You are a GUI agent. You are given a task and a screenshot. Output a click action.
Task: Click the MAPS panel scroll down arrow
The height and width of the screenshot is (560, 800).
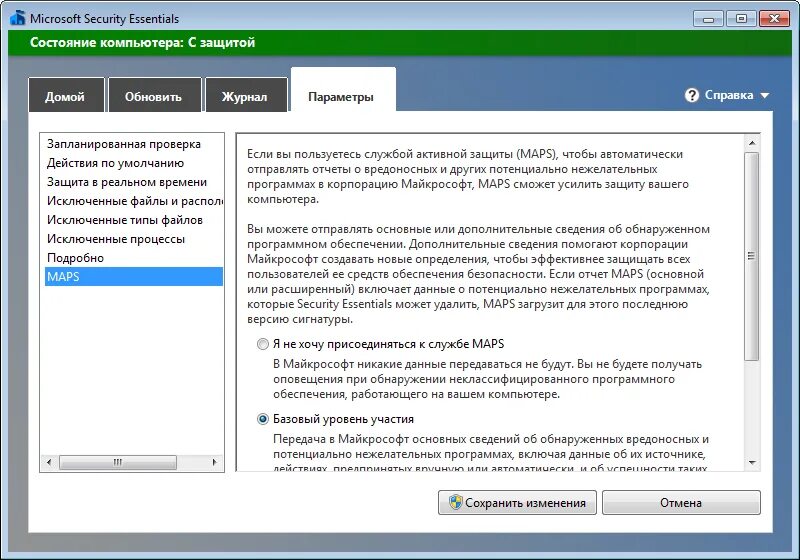(x=752, y=463)
